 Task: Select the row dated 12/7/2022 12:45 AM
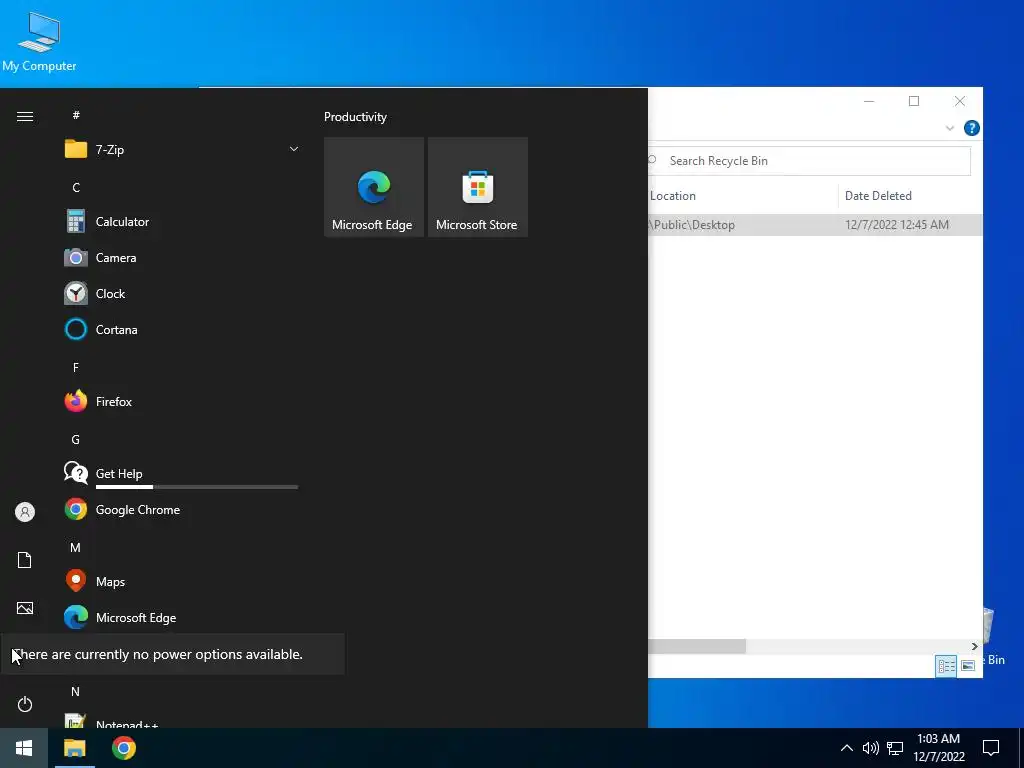click(x=815, y=225)
